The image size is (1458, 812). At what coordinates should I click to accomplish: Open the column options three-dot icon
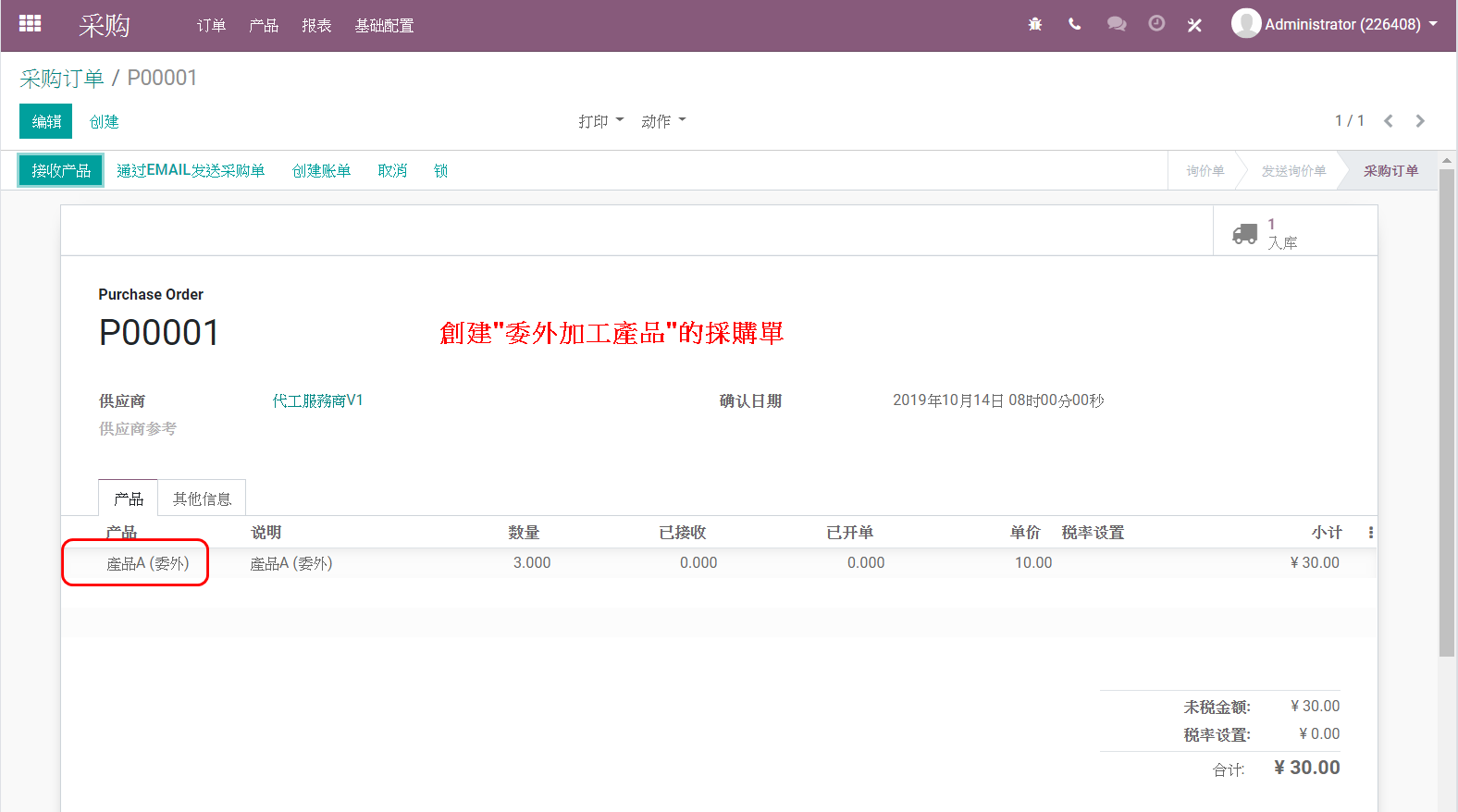[1371, 533]
